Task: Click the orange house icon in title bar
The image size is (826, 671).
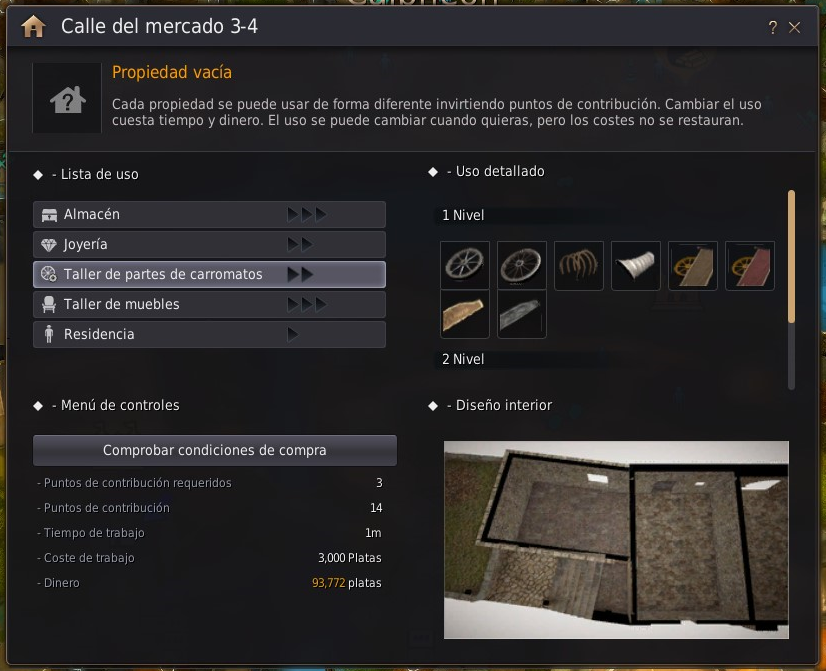Action: [x=33, y=26]
